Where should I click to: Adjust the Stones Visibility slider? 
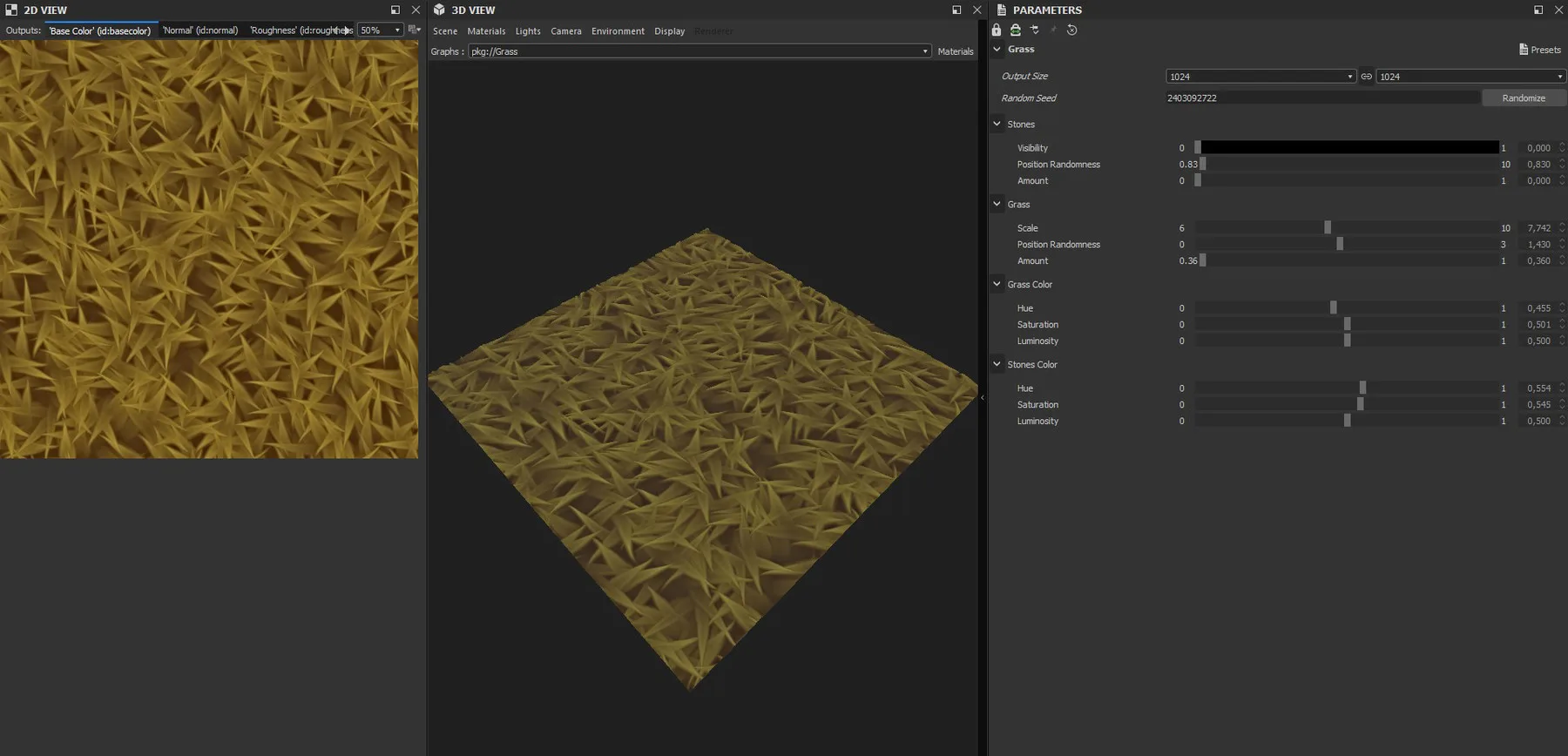pos(1347,147)
